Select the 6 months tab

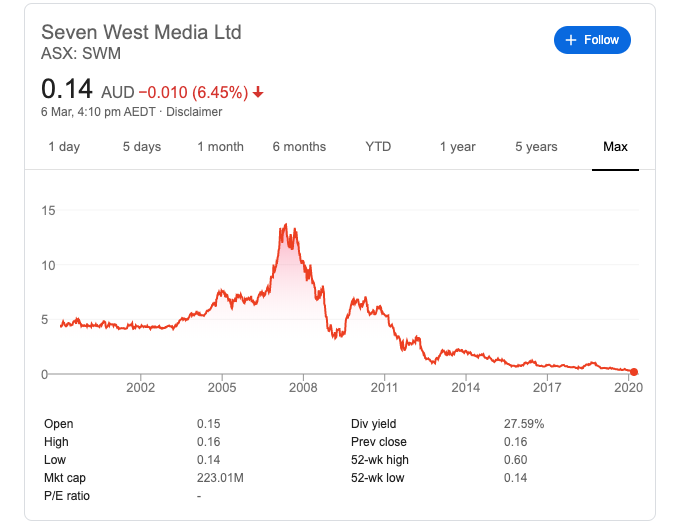click(299, 147)
